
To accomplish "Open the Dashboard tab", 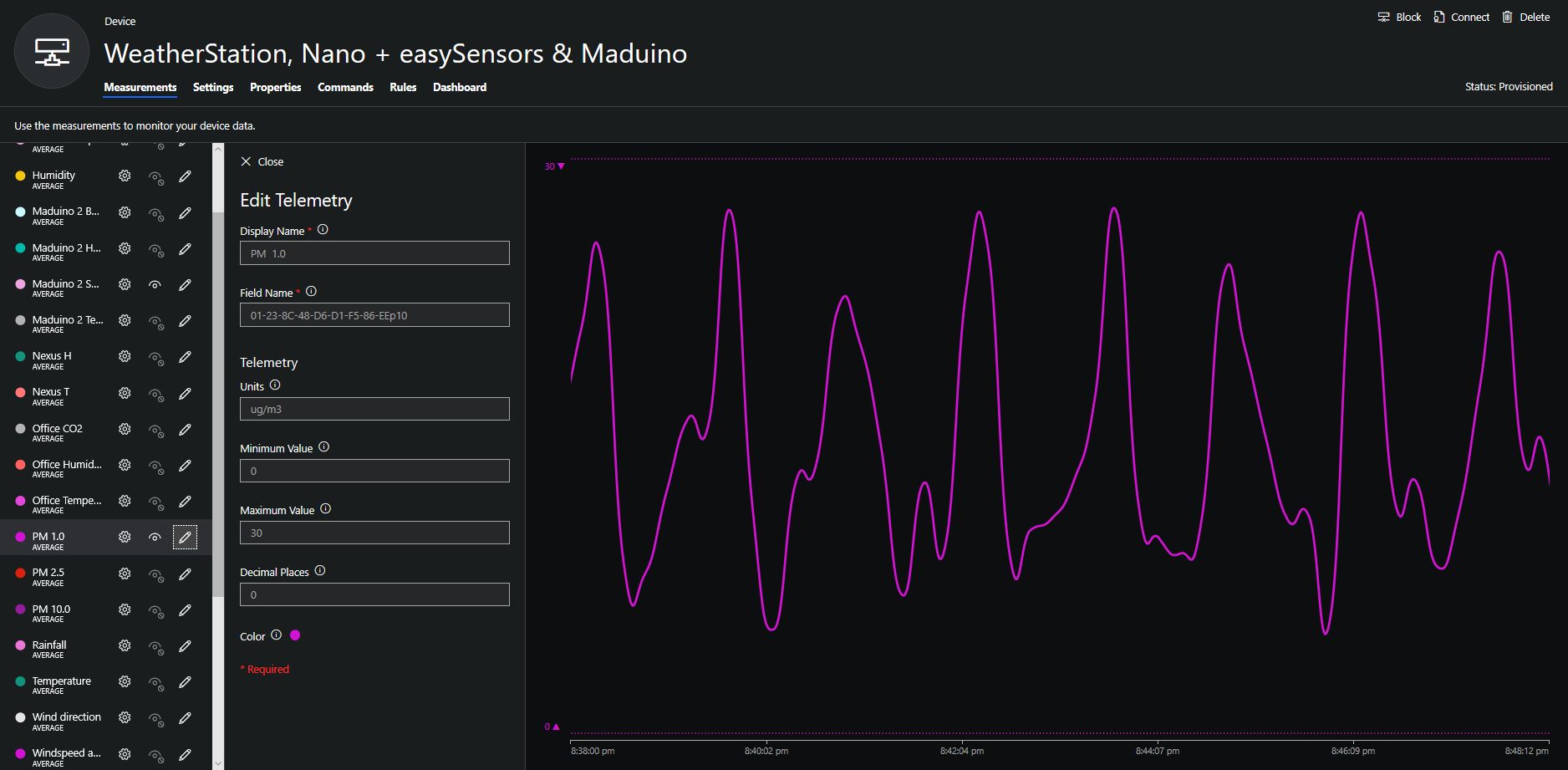I will (459, 87).
